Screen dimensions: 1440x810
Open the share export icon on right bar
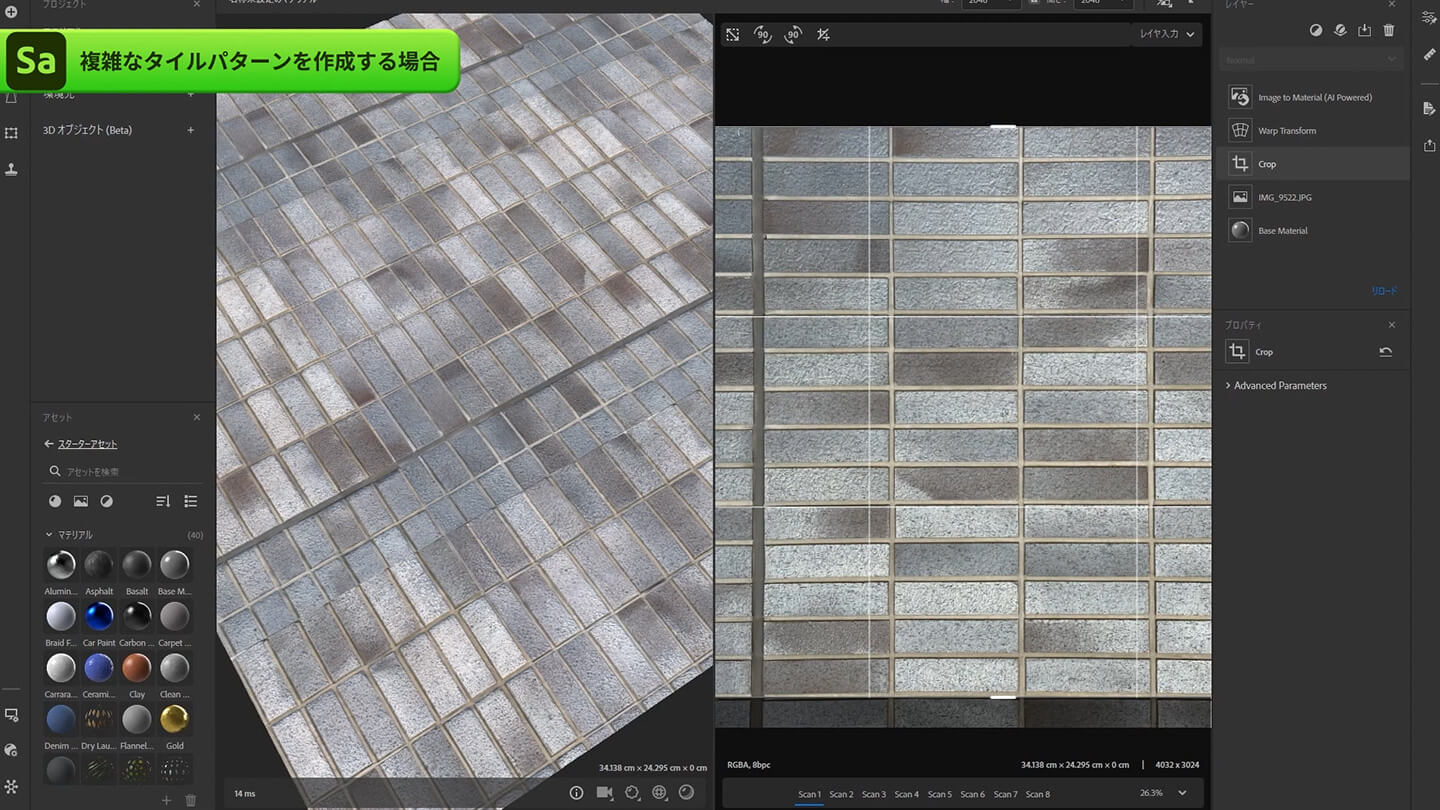pyautogui.click(x=1429, y=145)
